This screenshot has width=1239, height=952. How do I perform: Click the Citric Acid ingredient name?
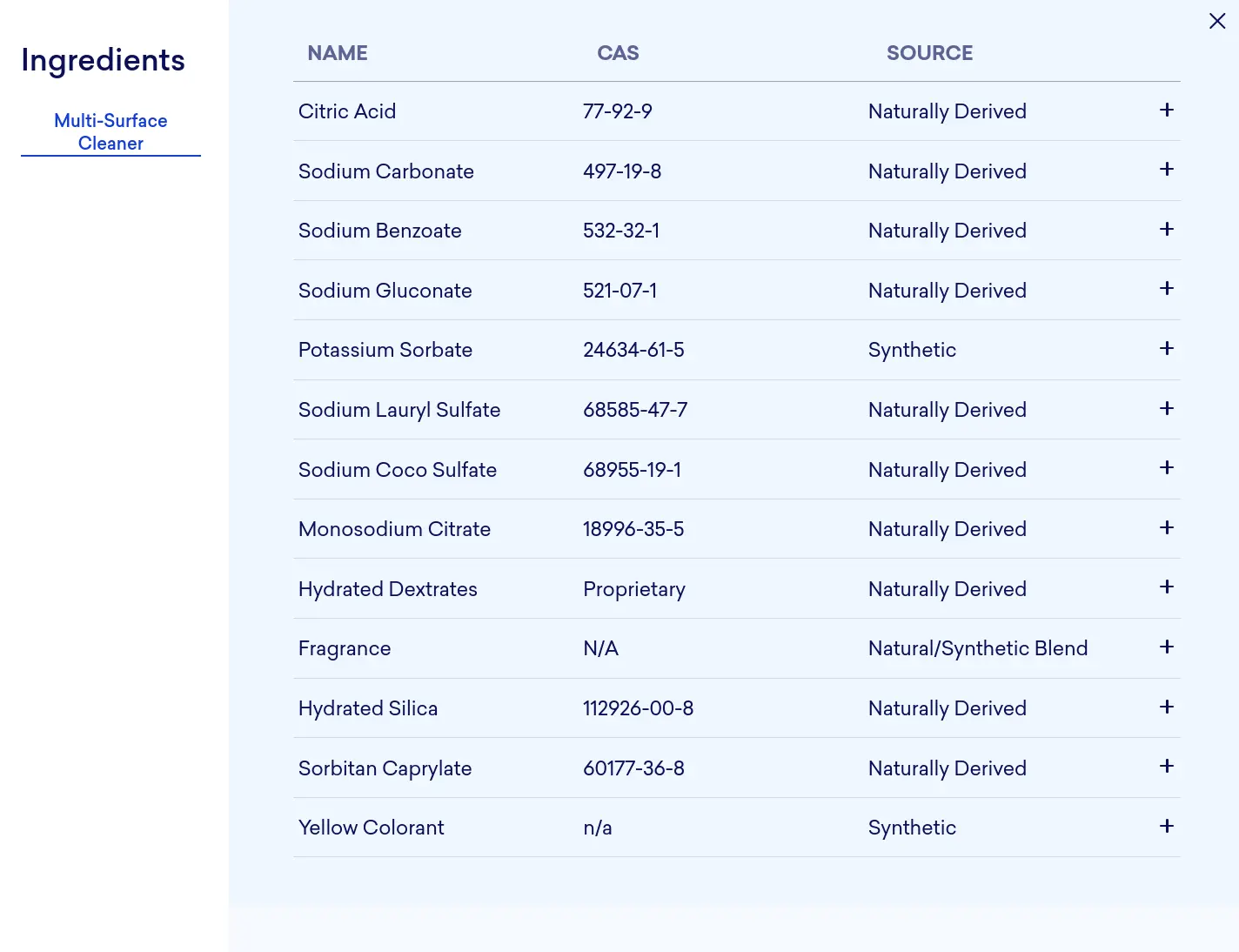pyautogui.click(x=347, y=111)
